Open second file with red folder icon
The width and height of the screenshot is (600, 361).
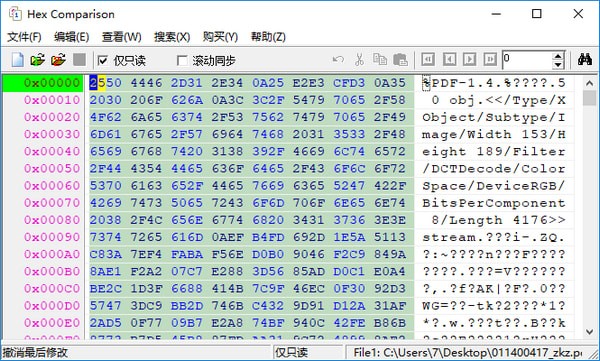pyautogui.click(x=58, y=60)
